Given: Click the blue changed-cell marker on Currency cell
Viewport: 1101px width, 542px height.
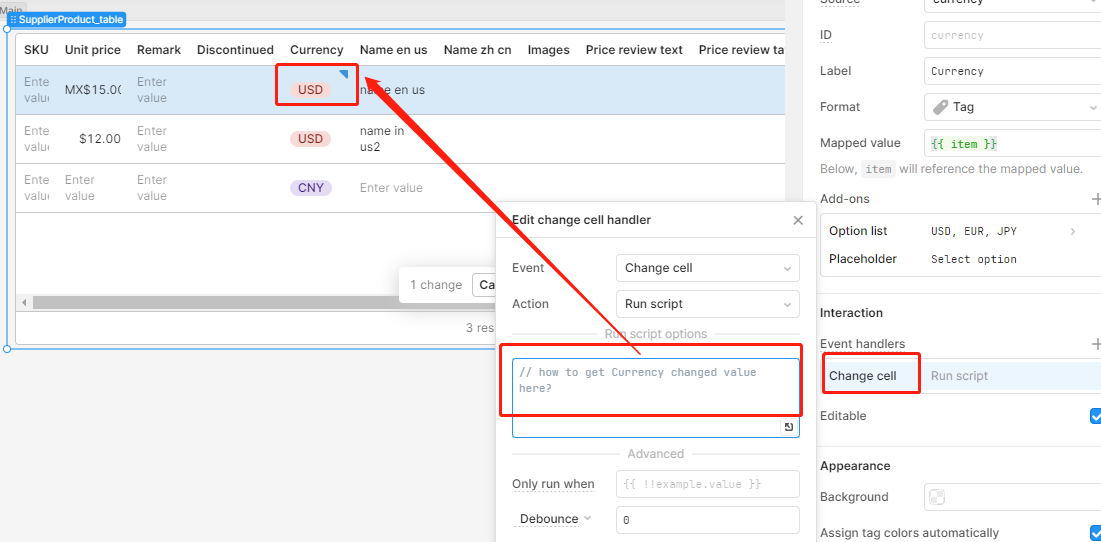Looking at the screenshot, I should [x=343, y=74].
